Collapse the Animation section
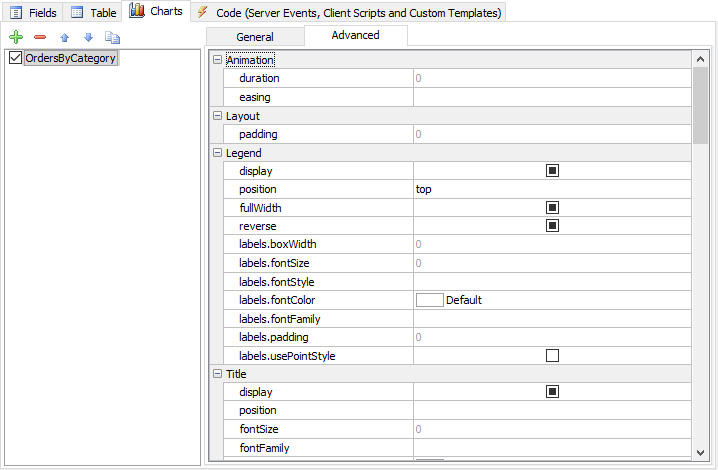 [x=218, y=61]
